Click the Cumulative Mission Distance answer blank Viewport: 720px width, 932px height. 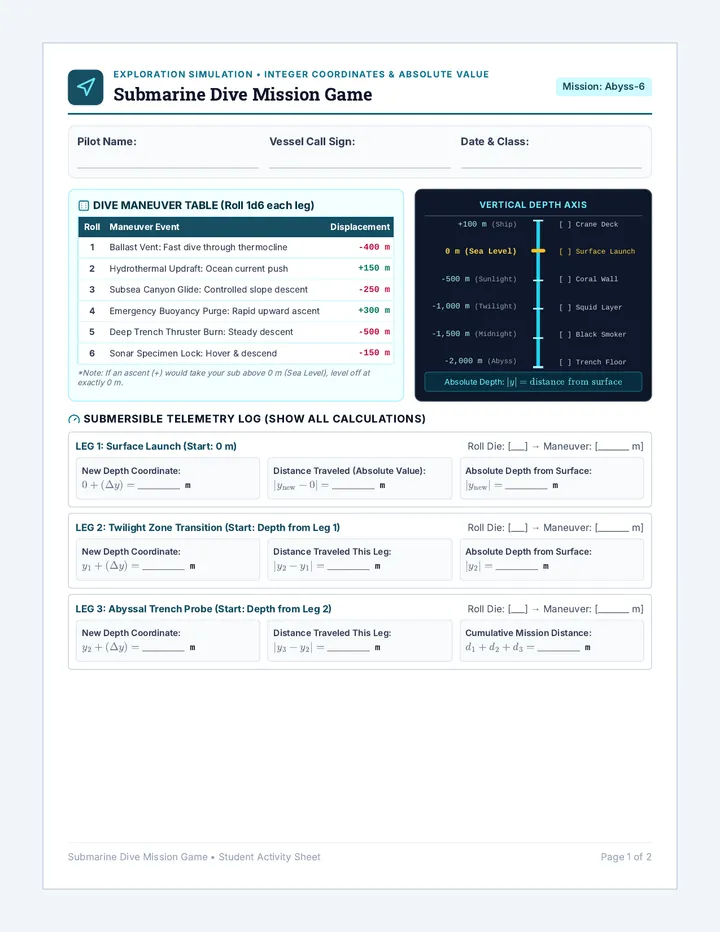[x=558, y=648]
